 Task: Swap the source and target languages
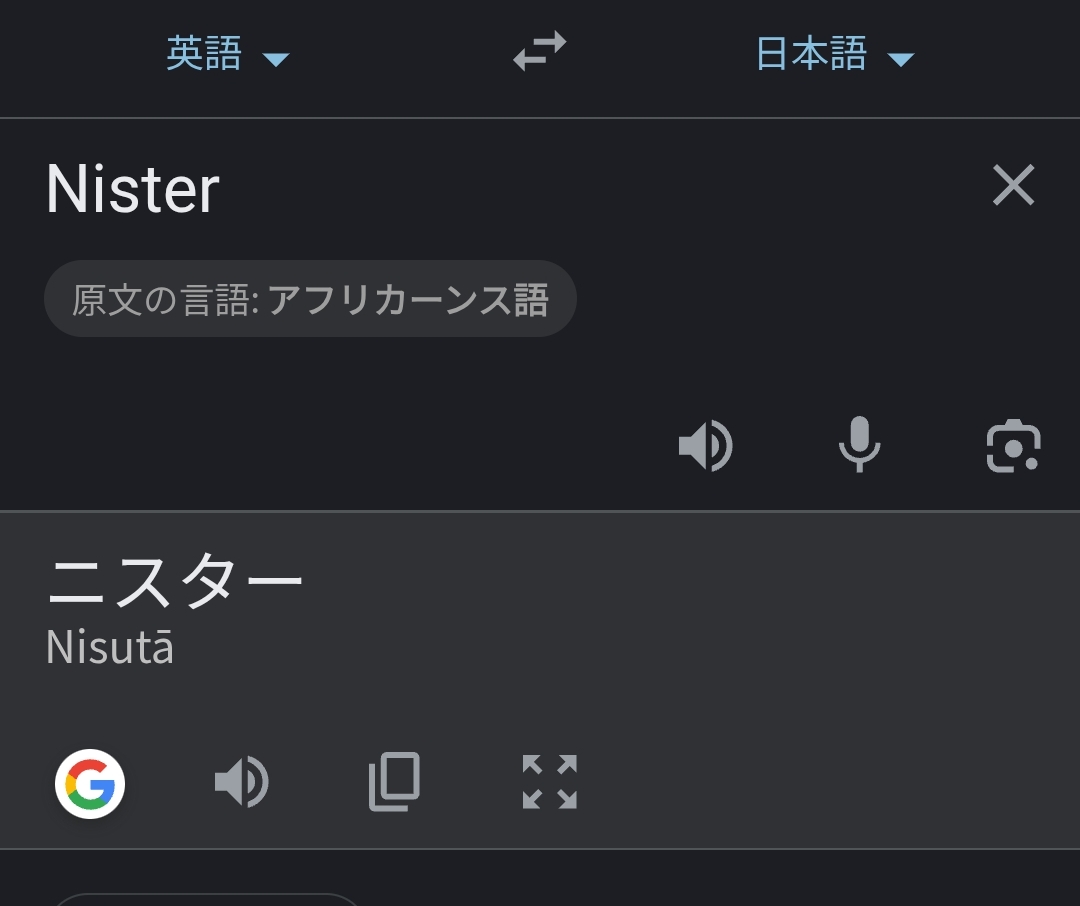pos(540,52)
